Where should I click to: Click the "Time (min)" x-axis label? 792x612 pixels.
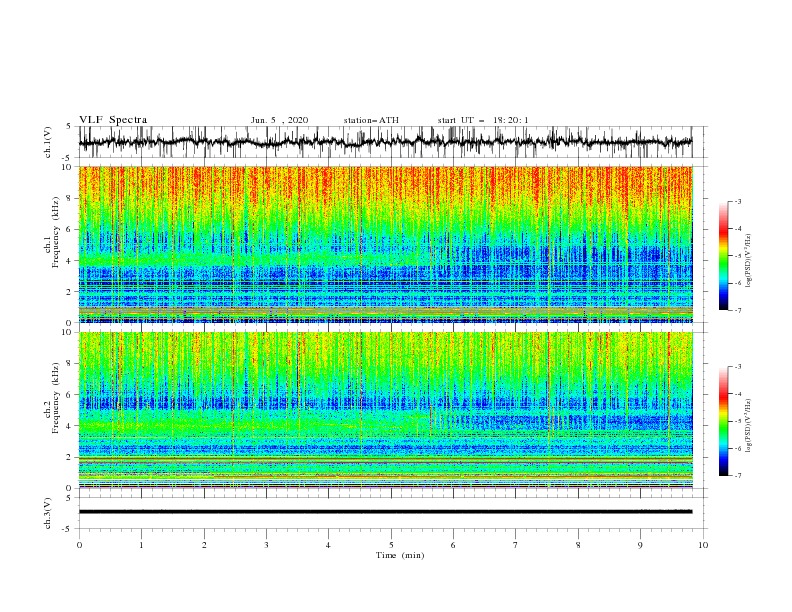coord(400,555)
